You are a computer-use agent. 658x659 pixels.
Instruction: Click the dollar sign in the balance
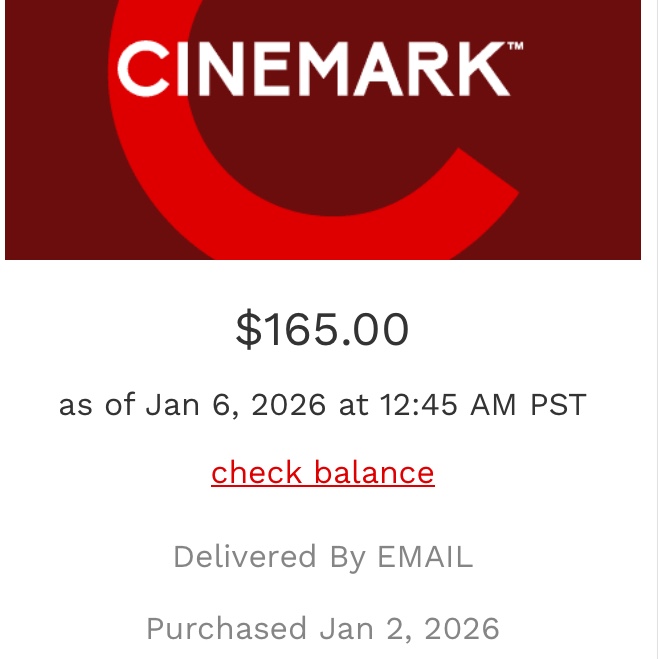click(246, 329)
